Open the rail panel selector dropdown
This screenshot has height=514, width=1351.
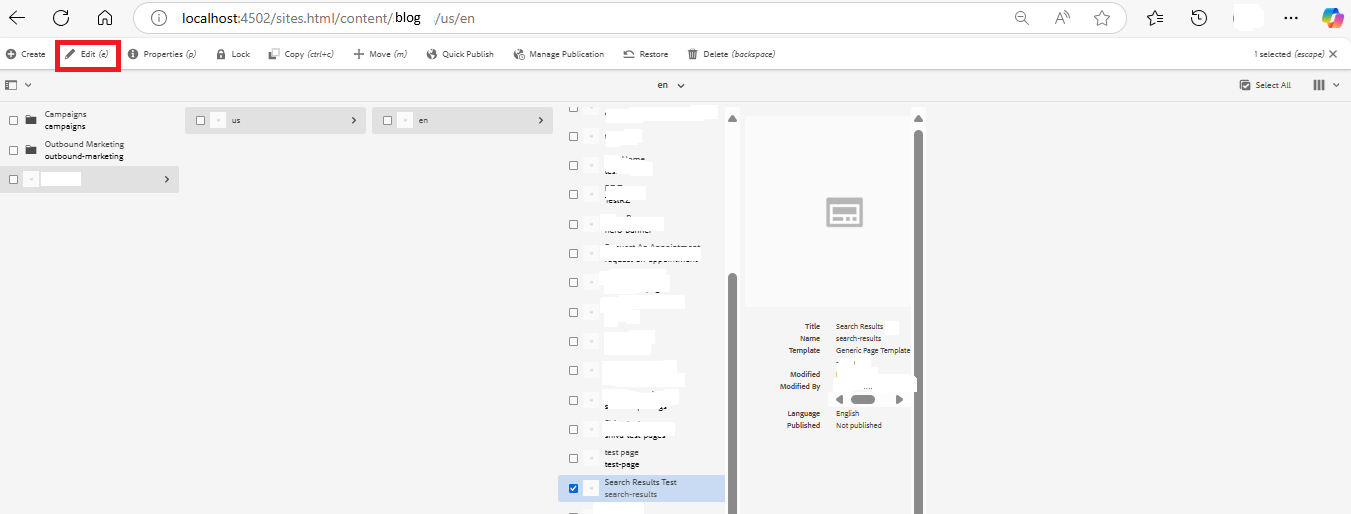coord(18,85)
